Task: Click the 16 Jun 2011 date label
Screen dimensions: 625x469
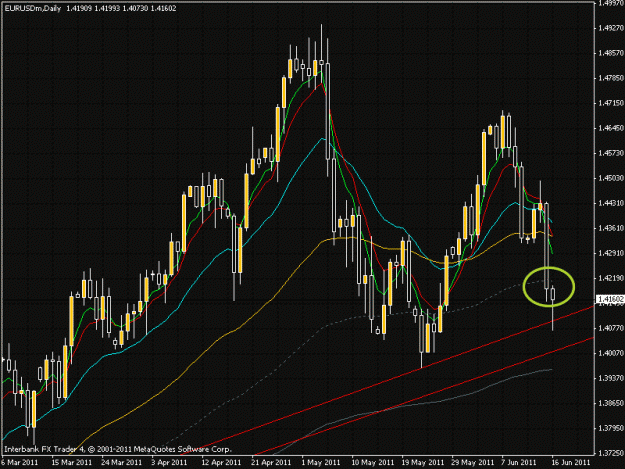Action: 570,463
